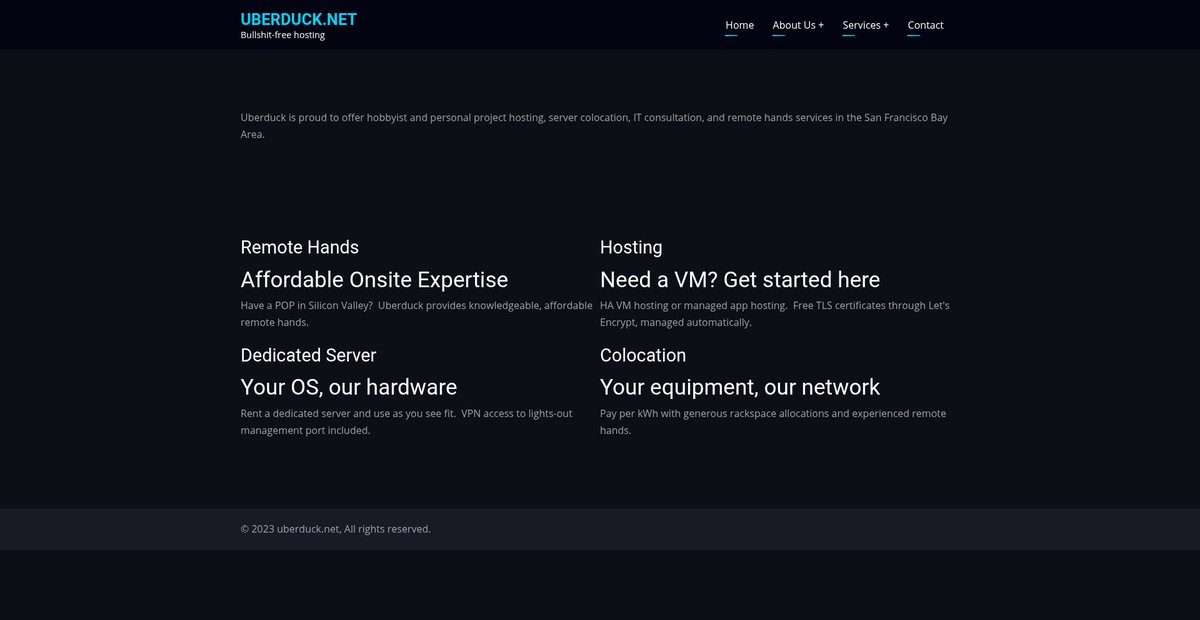
Task: Click the Dedicated Server heading
Action: 308,355
